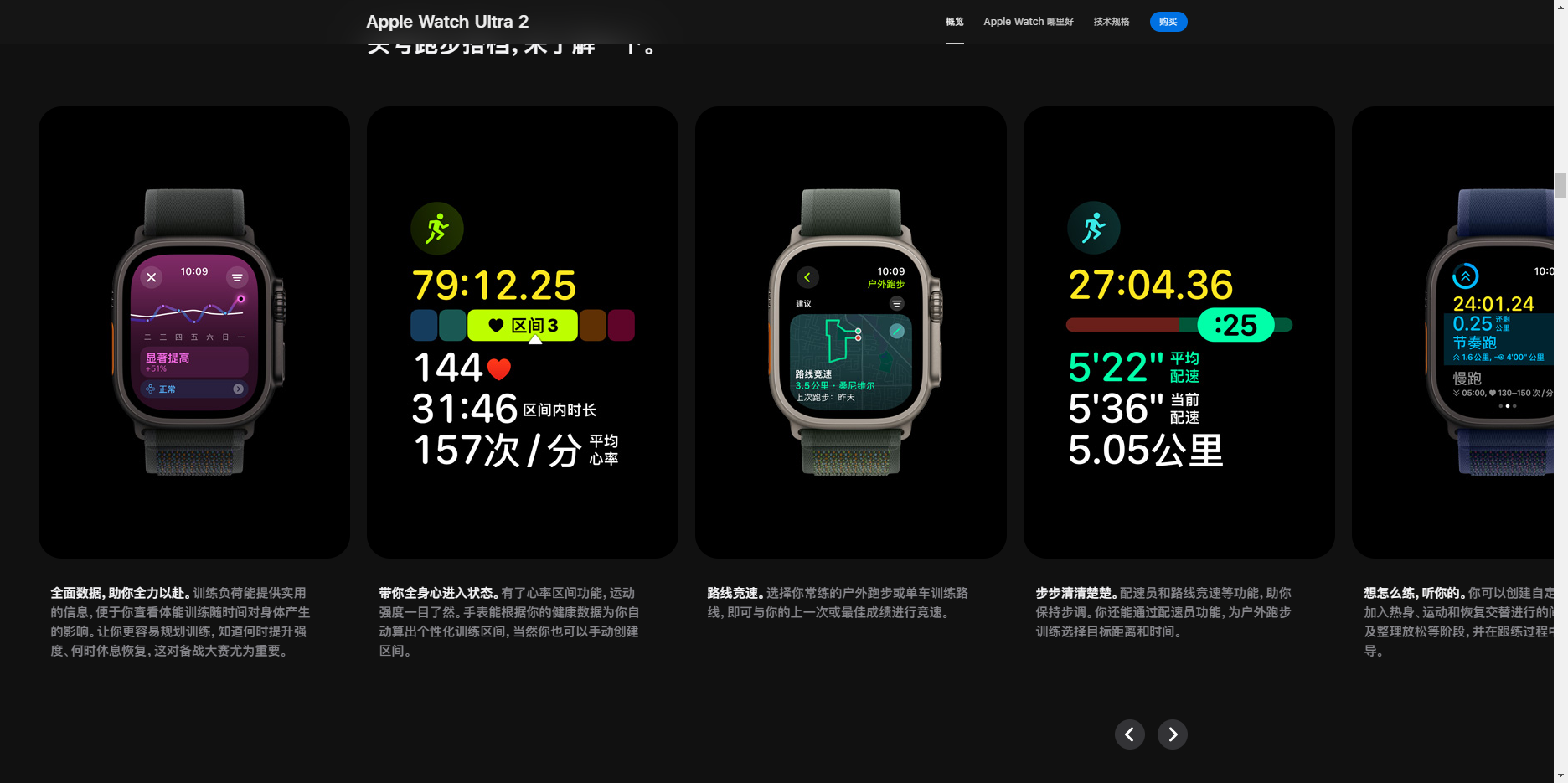Click the close X on the first watch screen

click(151, 277)
